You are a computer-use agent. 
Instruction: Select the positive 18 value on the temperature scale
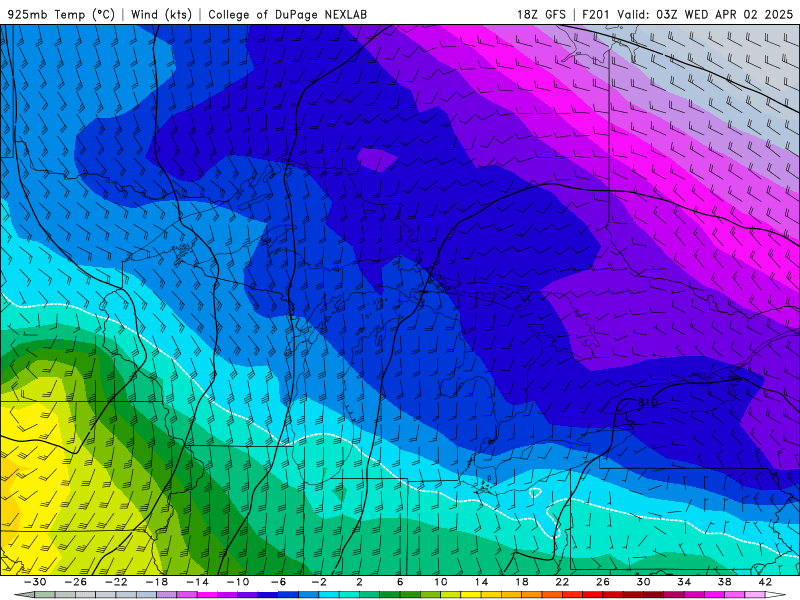coord(522,582)
